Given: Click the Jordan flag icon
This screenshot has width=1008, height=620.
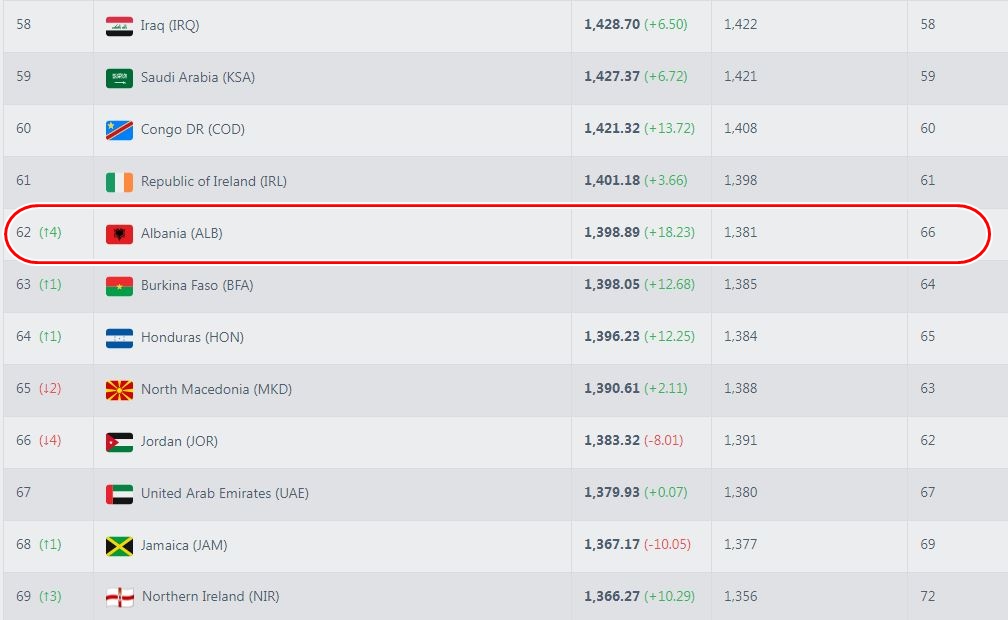Looking at the screenshot, I should [x=119, y=442].
